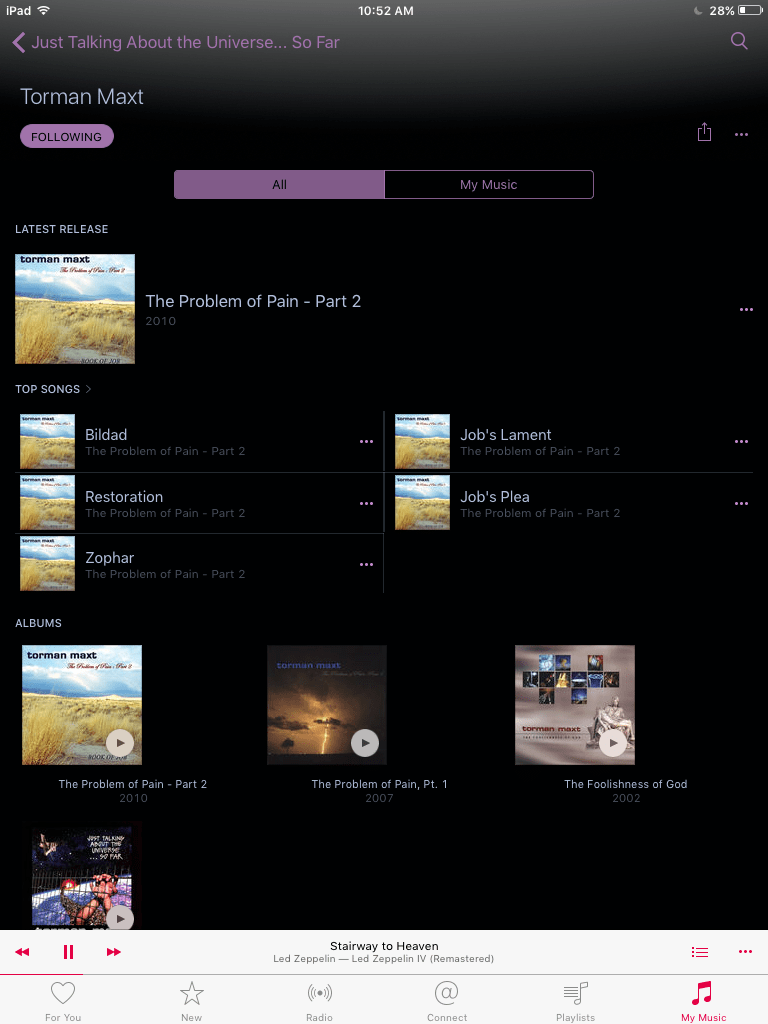Play the song Job's Lament
The image size is (768, 1024).
[x=505, y=435]
